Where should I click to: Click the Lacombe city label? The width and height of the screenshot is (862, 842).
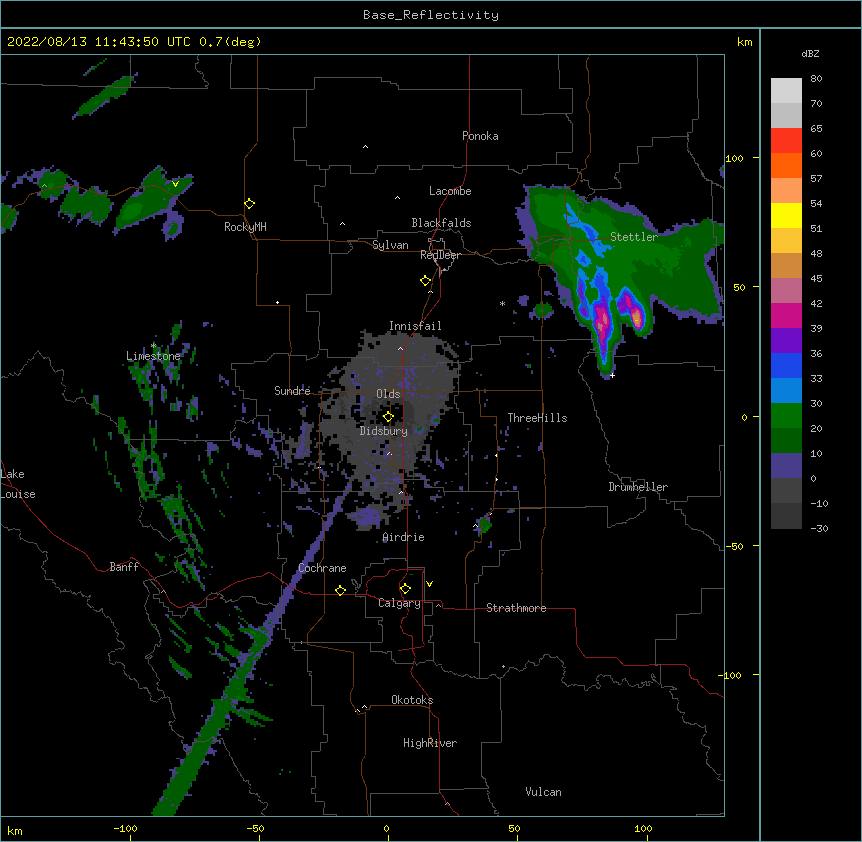[450, 191]
